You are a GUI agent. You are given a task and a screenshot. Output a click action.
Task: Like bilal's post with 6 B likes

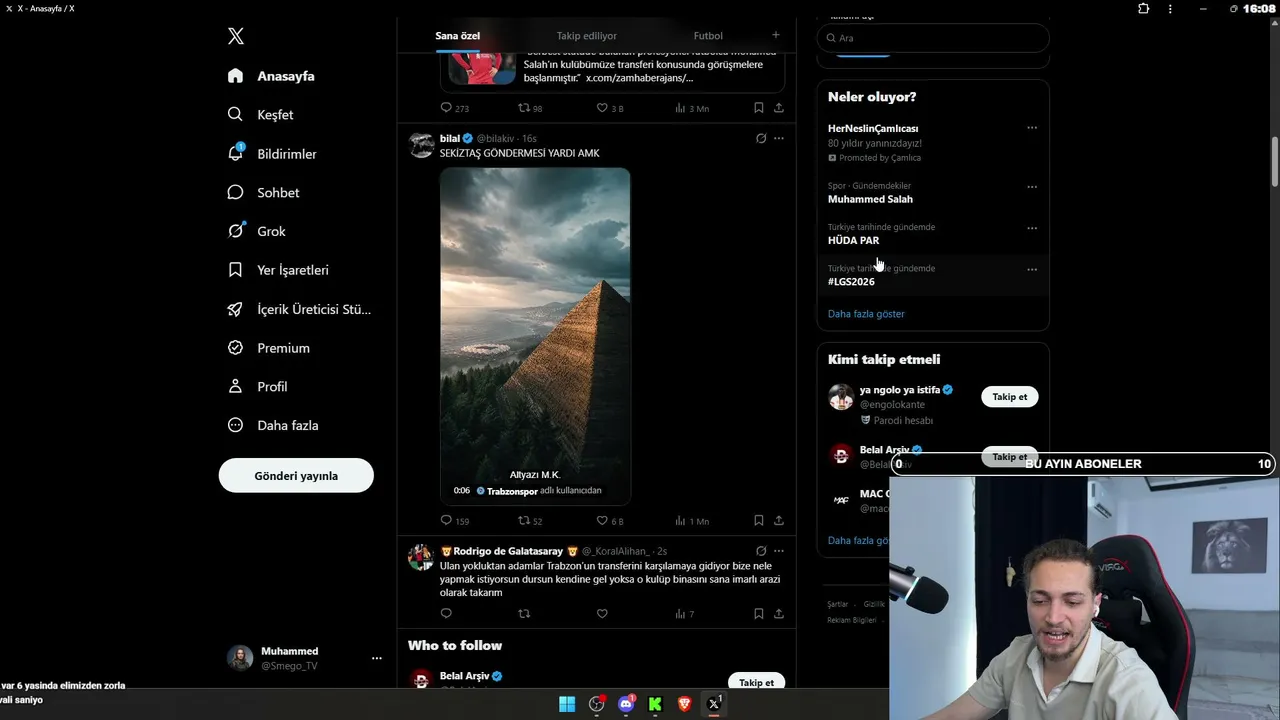click(610, 521)
